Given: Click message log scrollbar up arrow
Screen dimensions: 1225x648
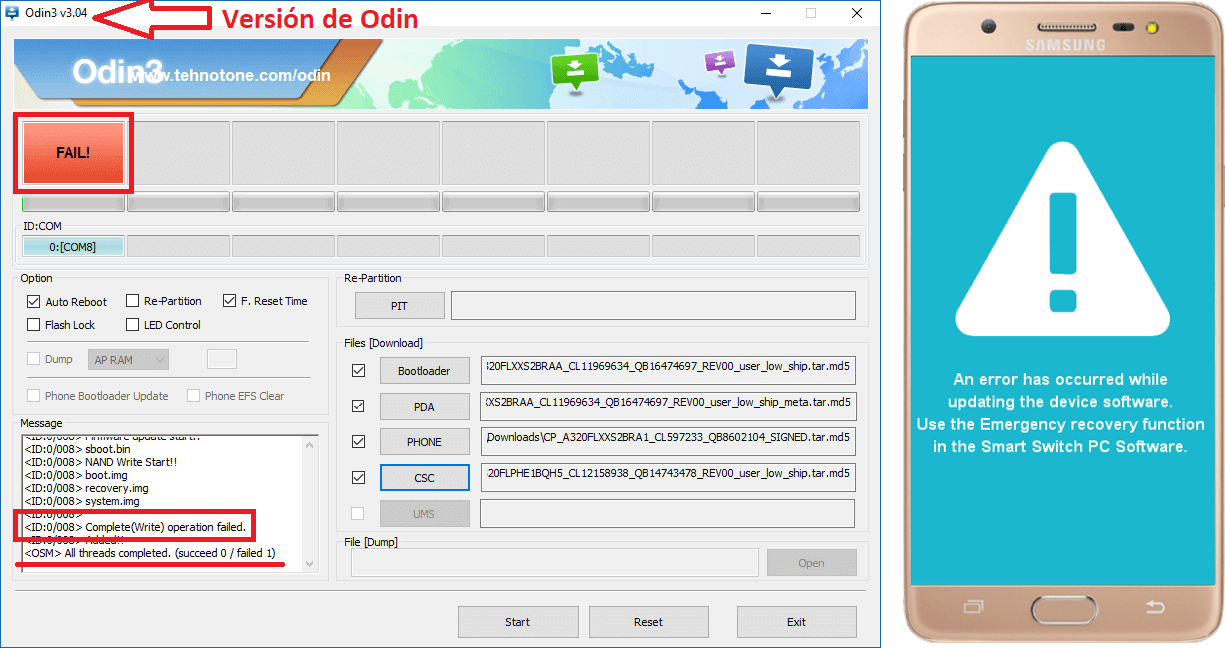Looking at the screenshot, I should point(309,443).
